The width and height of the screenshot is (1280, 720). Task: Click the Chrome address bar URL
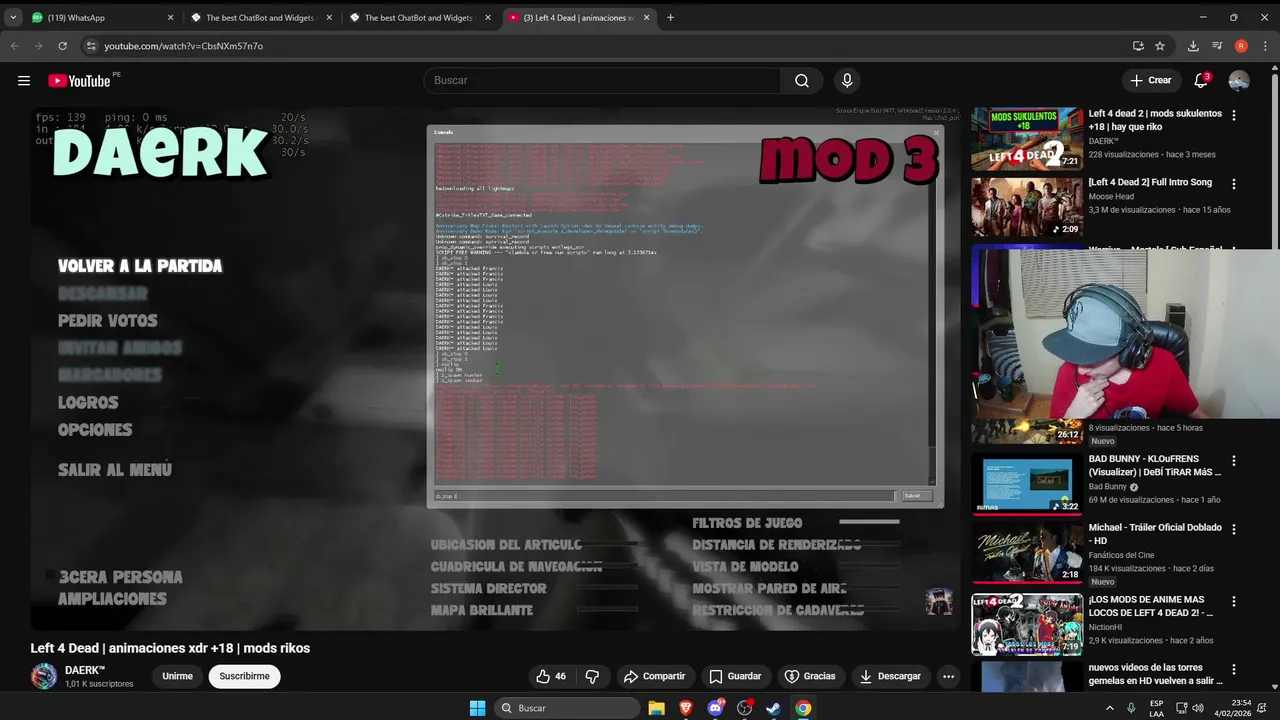tap(183, 46)
